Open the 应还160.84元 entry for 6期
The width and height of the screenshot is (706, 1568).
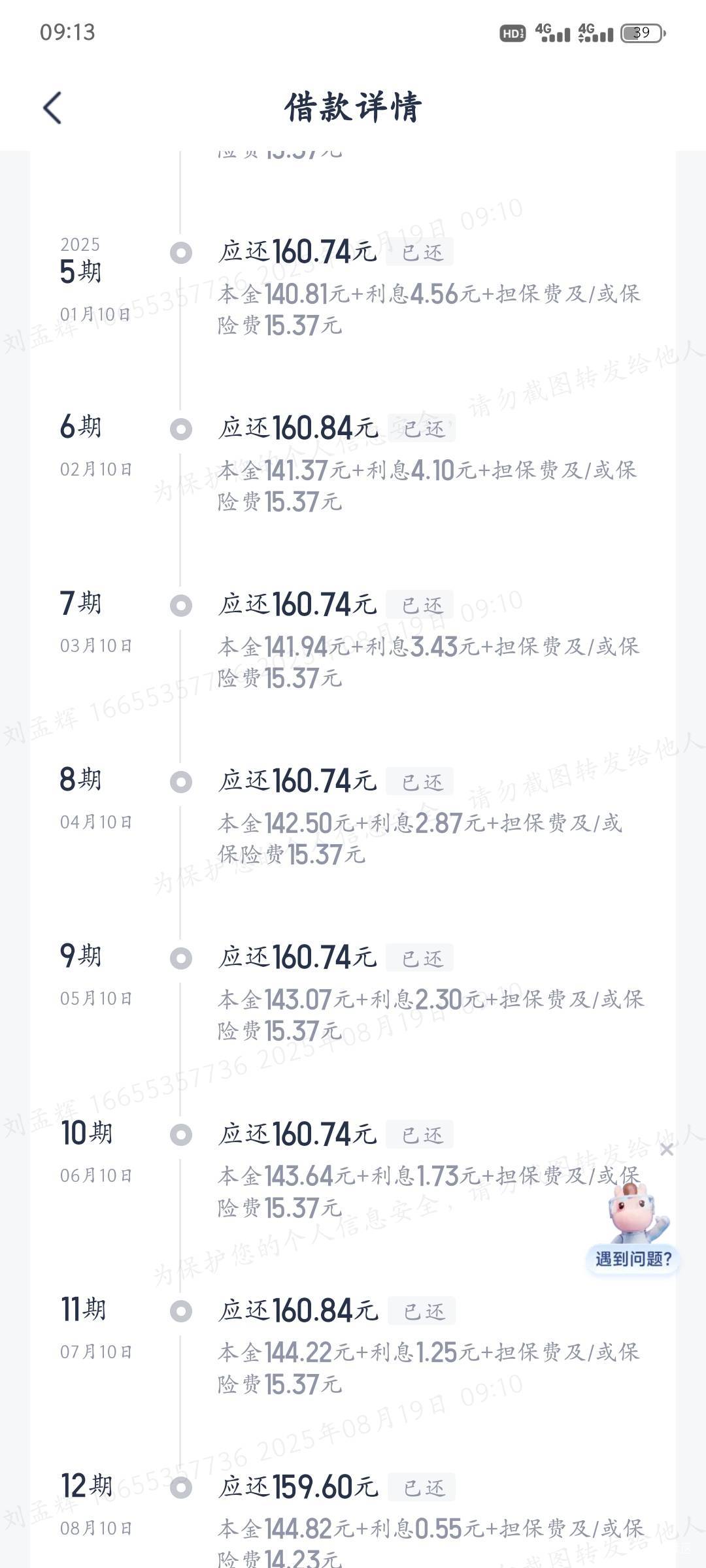298,429
